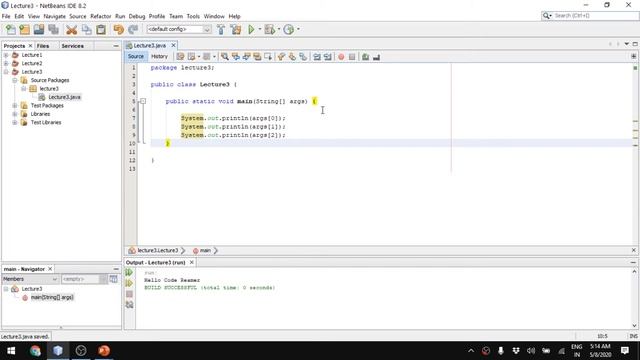The width and height of the screenshot is (640, 360).
Task: Click lecture3.Lecture3 breadcrumb
Action: (x=158, y=251)
